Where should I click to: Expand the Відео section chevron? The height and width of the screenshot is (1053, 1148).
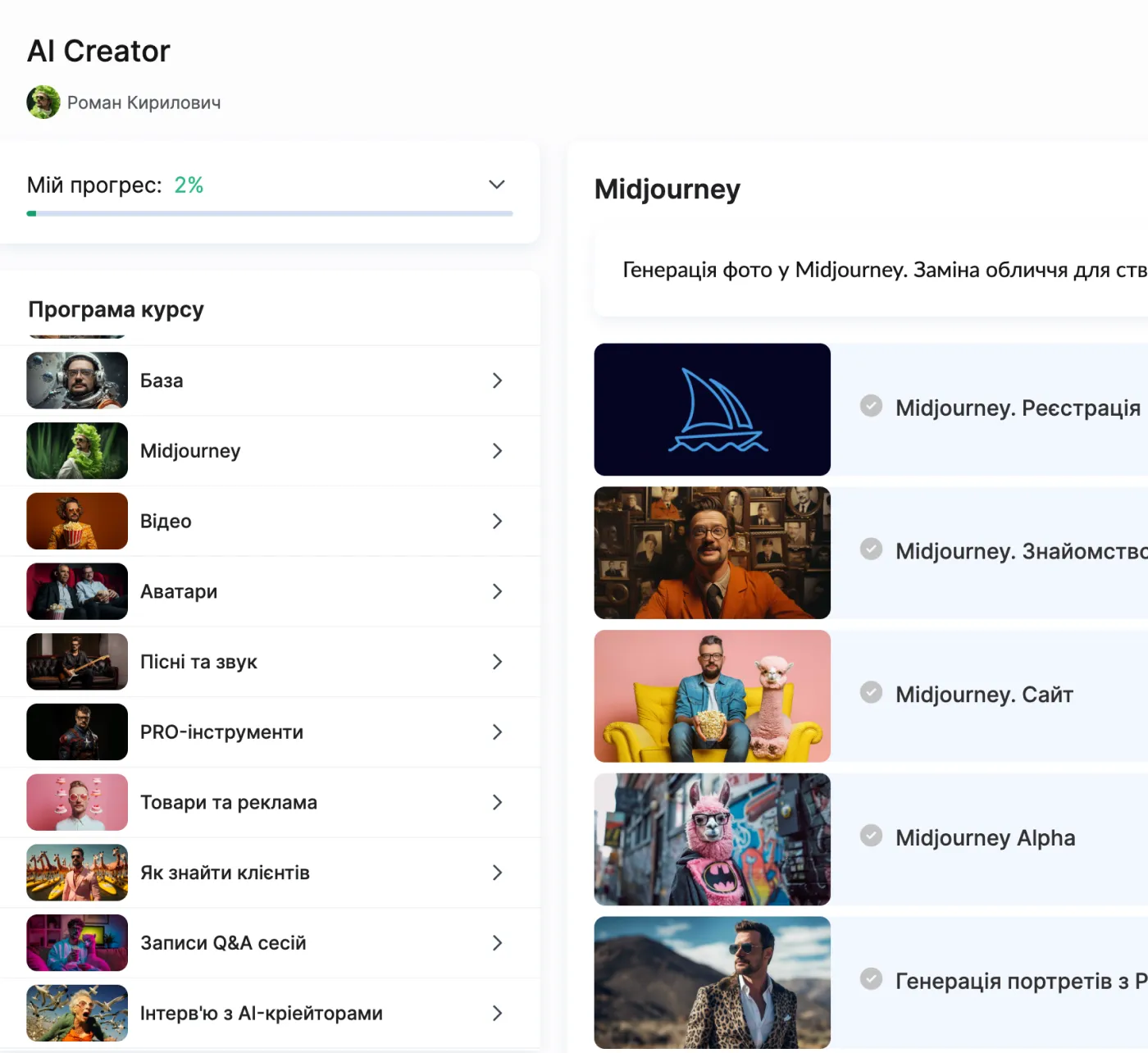pyautogui.click(x=497, y=522)
